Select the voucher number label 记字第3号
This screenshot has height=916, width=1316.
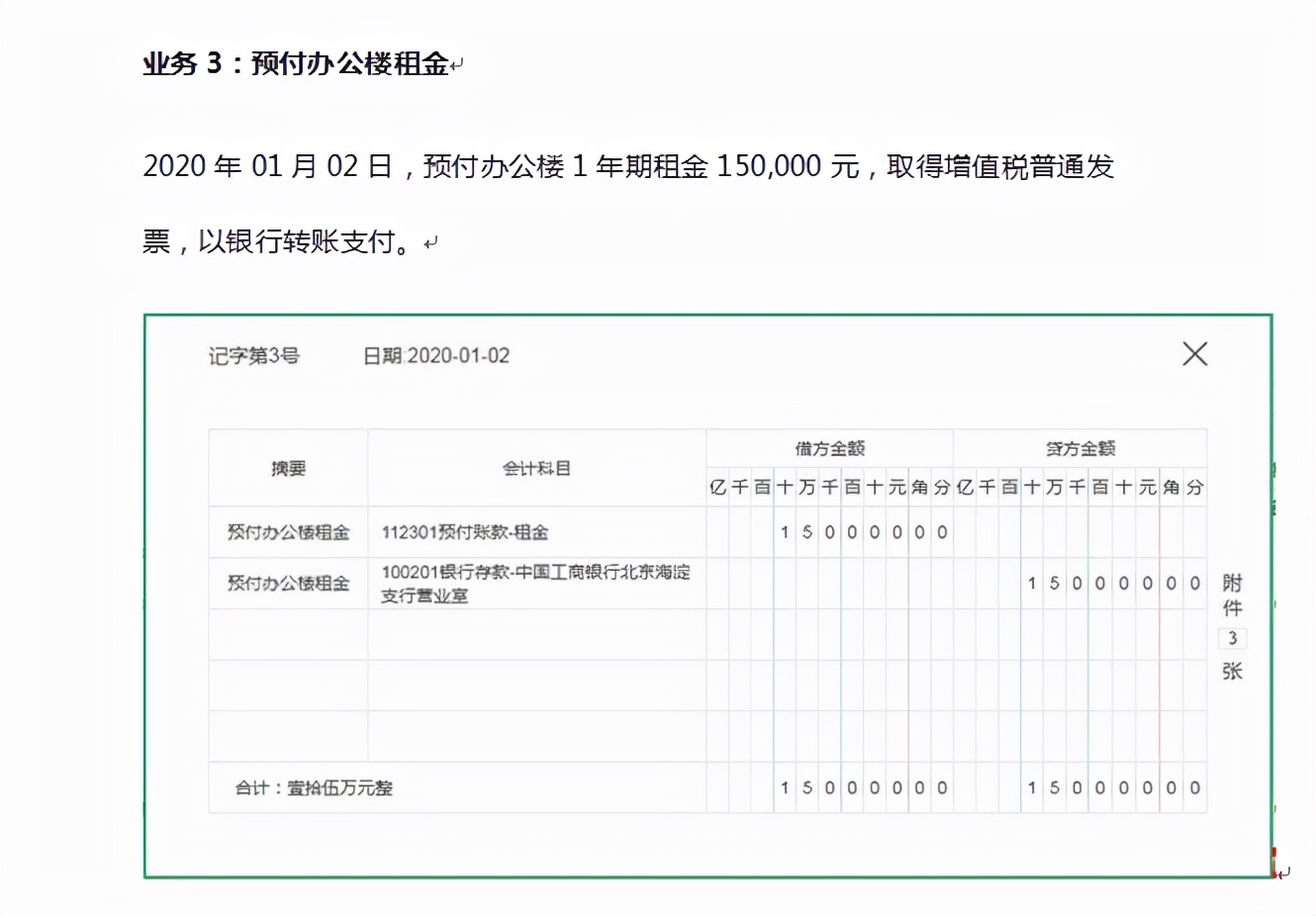[x=255, y=356]
